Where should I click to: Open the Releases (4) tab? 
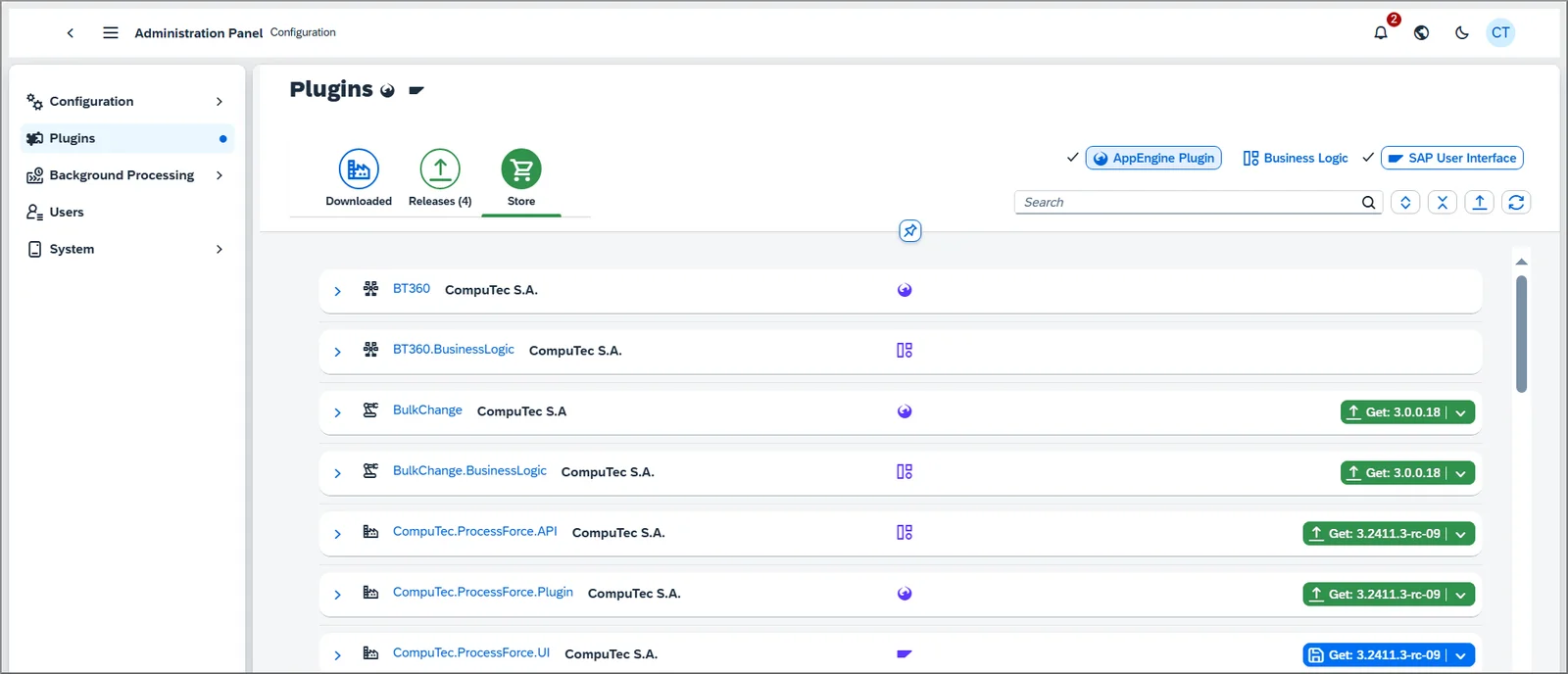(x=440, y=178)
